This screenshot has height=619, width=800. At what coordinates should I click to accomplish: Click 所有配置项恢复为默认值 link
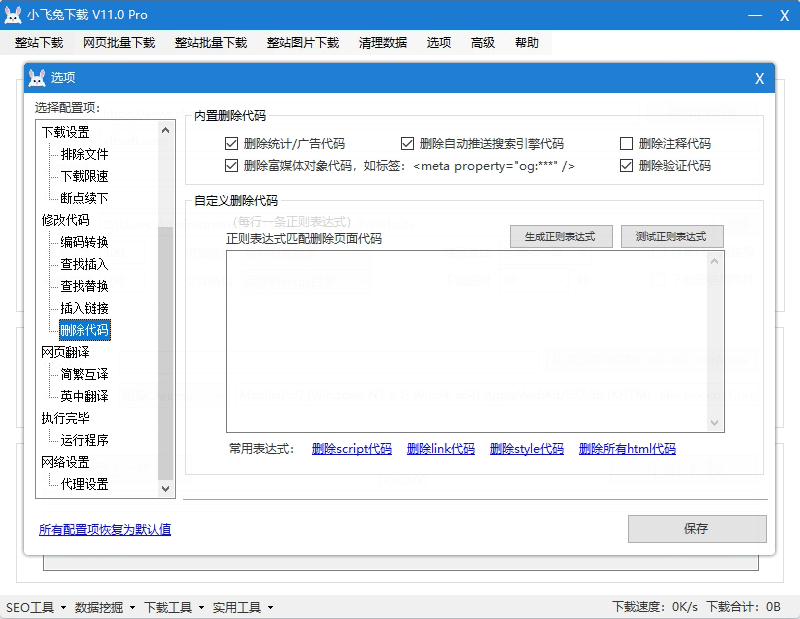pos(105,529)
